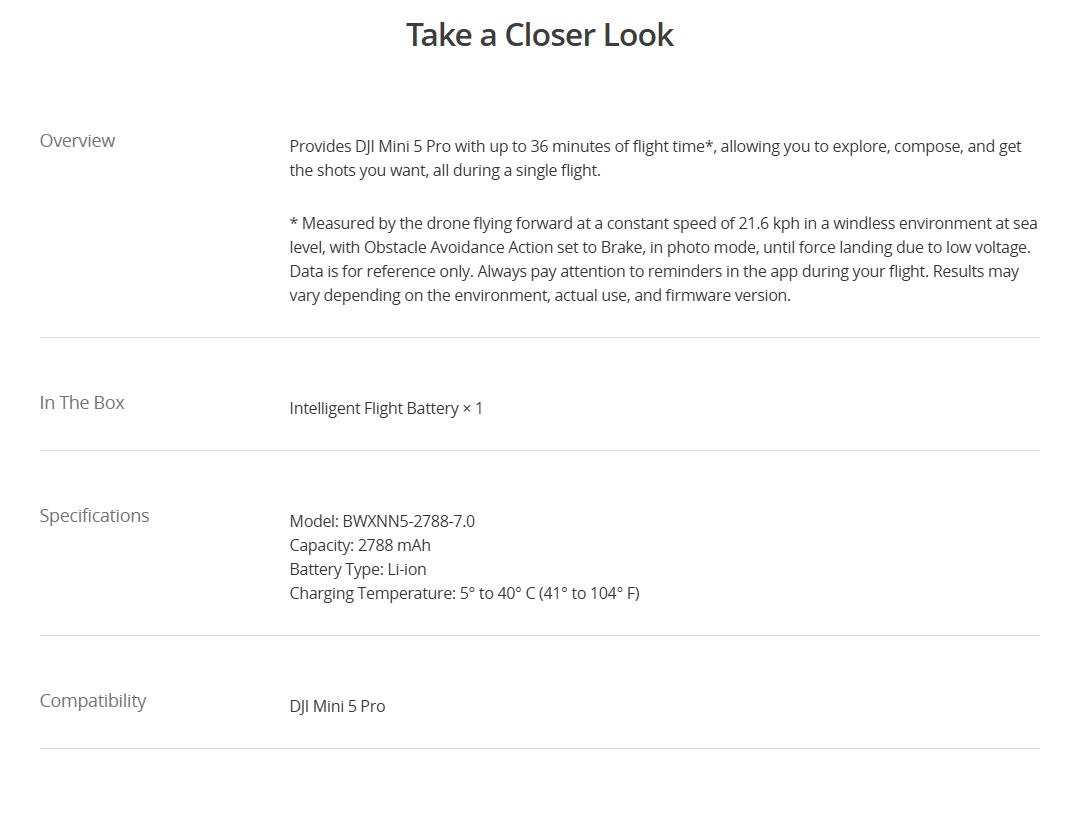This screenshot has height=823, width=1090.
Task: Click the "Take a Closer Look" heading
Action: coord(539,35)
